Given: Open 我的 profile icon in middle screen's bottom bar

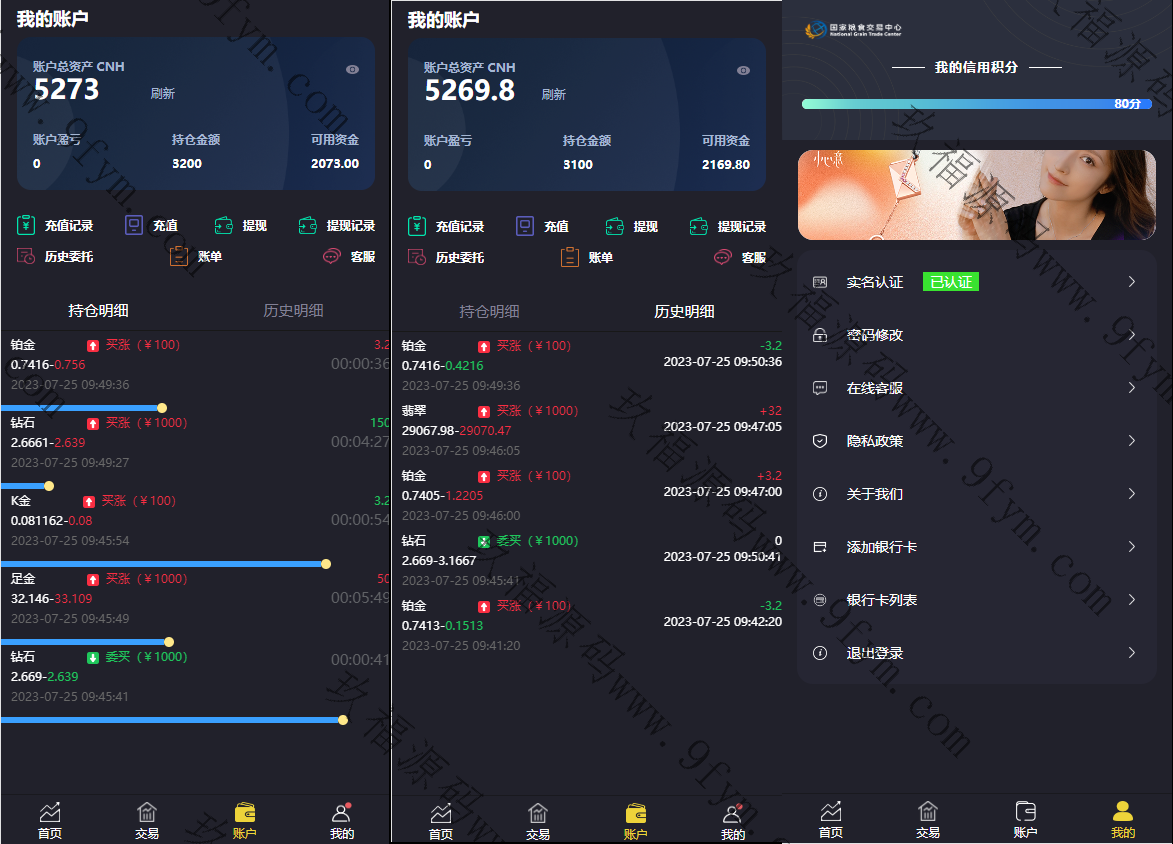Looking at the screenshot, I should pos(733,819).
